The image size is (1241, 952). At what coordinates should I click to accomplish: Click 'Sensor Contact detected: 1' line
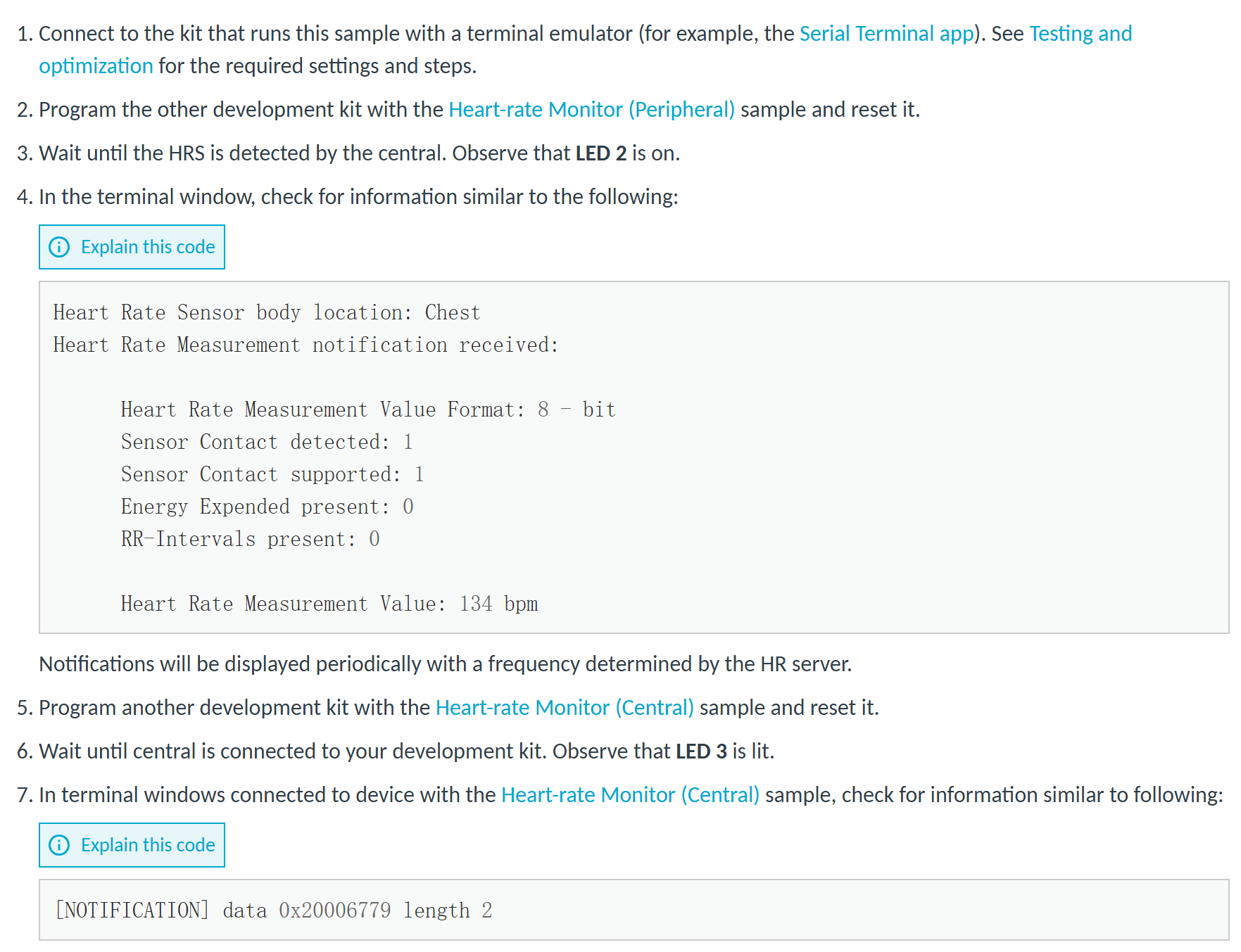[267, 442]
